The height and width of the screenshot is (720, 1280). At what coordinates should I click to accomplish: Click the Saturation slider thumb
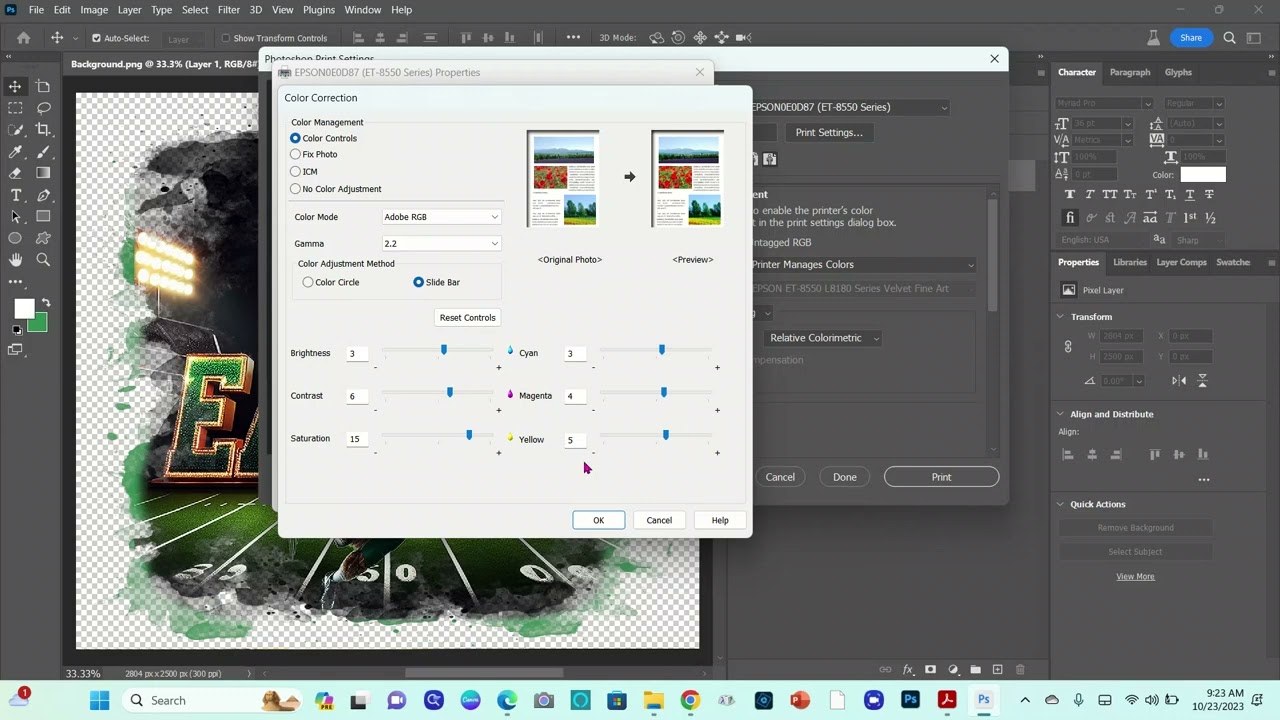469,435
